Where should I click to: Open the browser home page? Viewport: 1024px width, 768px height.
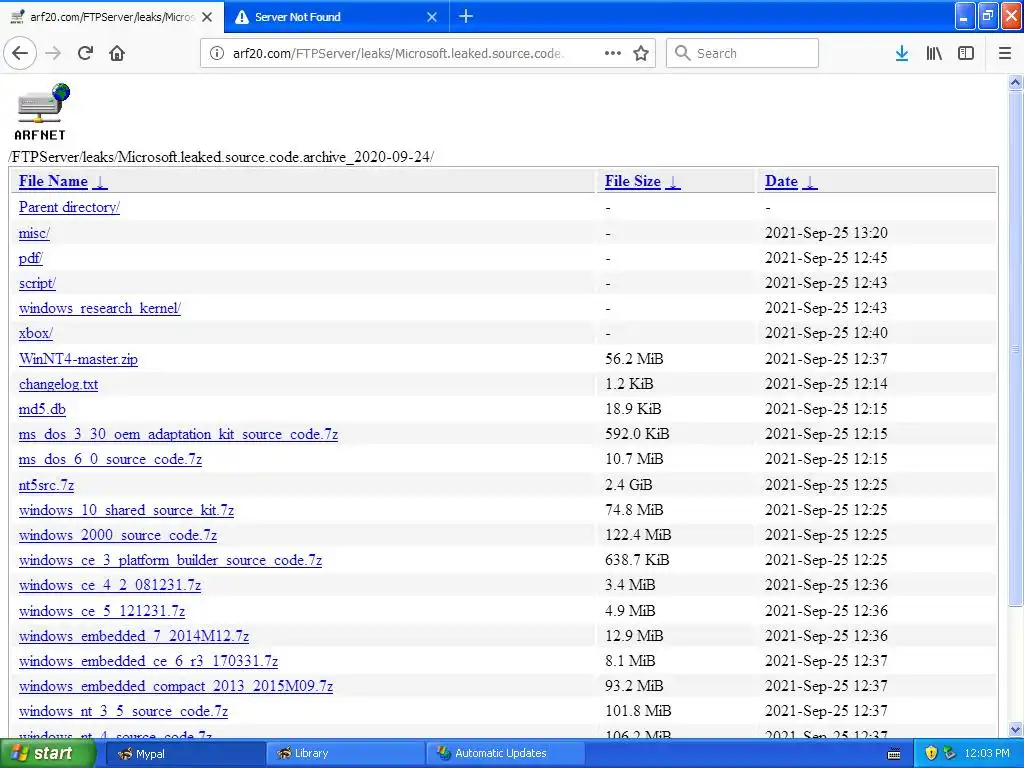pyautogui.click(x=117, y=54)
